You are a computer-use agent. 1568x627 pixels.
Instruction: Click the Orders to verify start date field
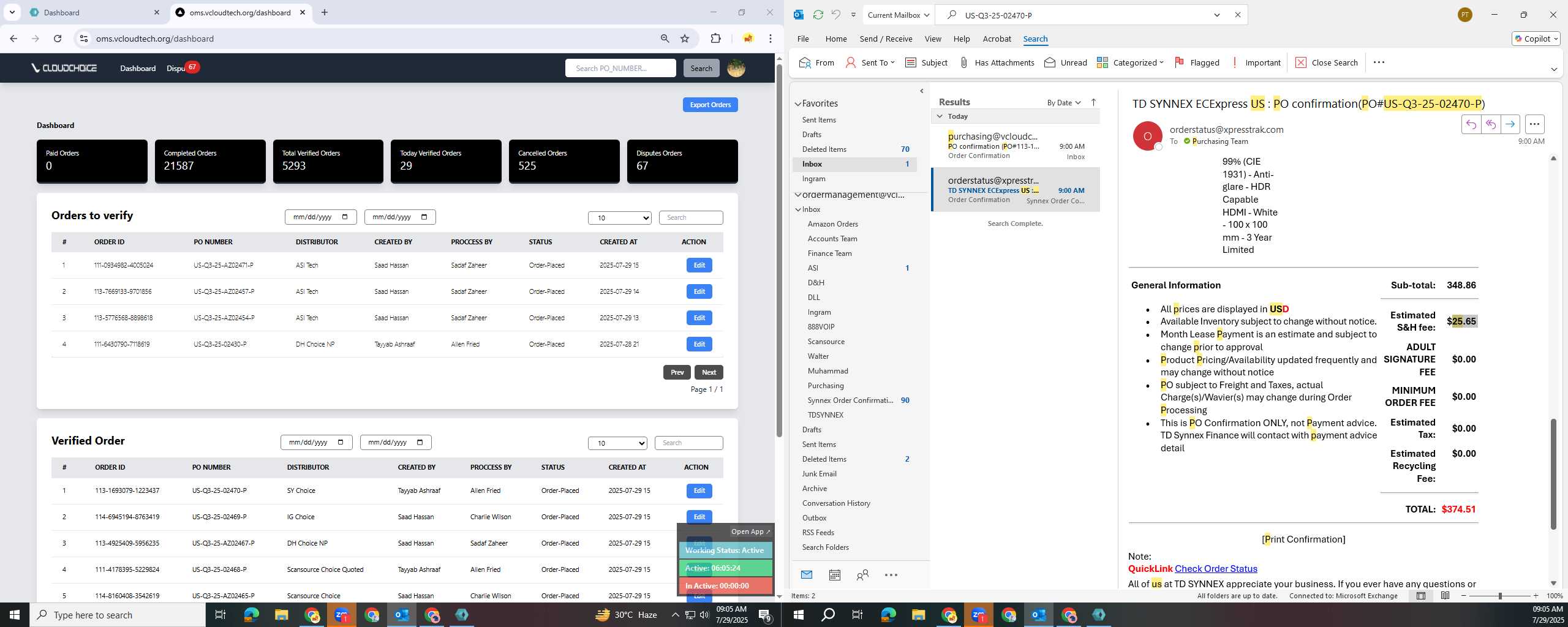coord(320,217)
